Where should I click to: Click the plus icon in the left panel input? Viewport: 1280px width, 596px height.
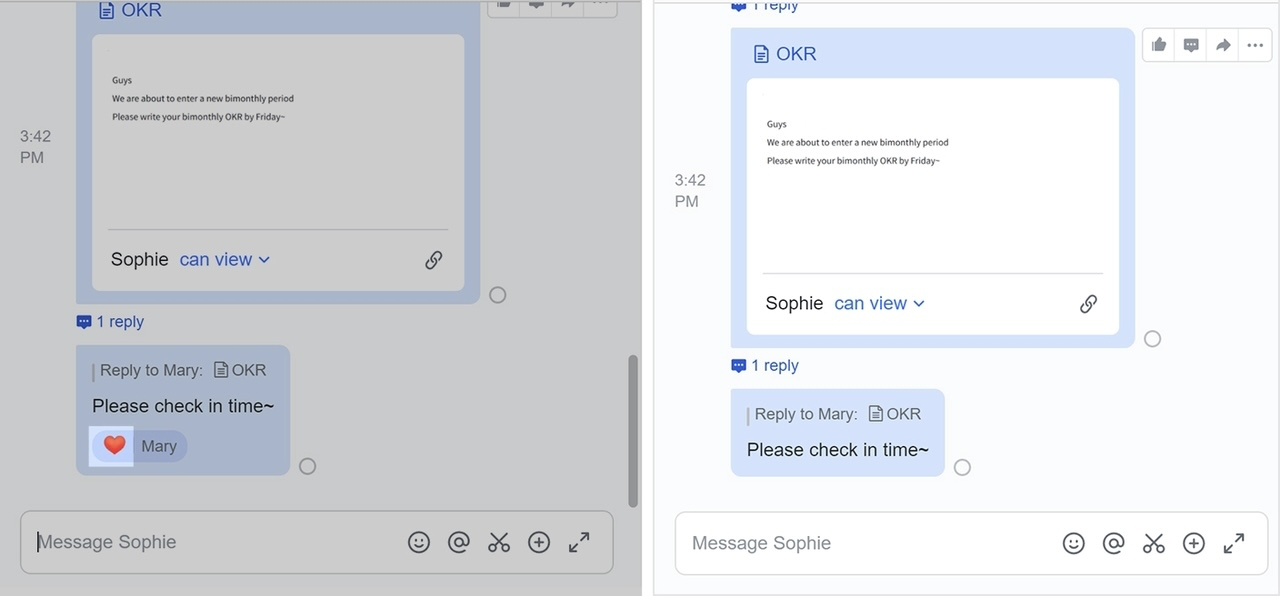coord(539,542)
